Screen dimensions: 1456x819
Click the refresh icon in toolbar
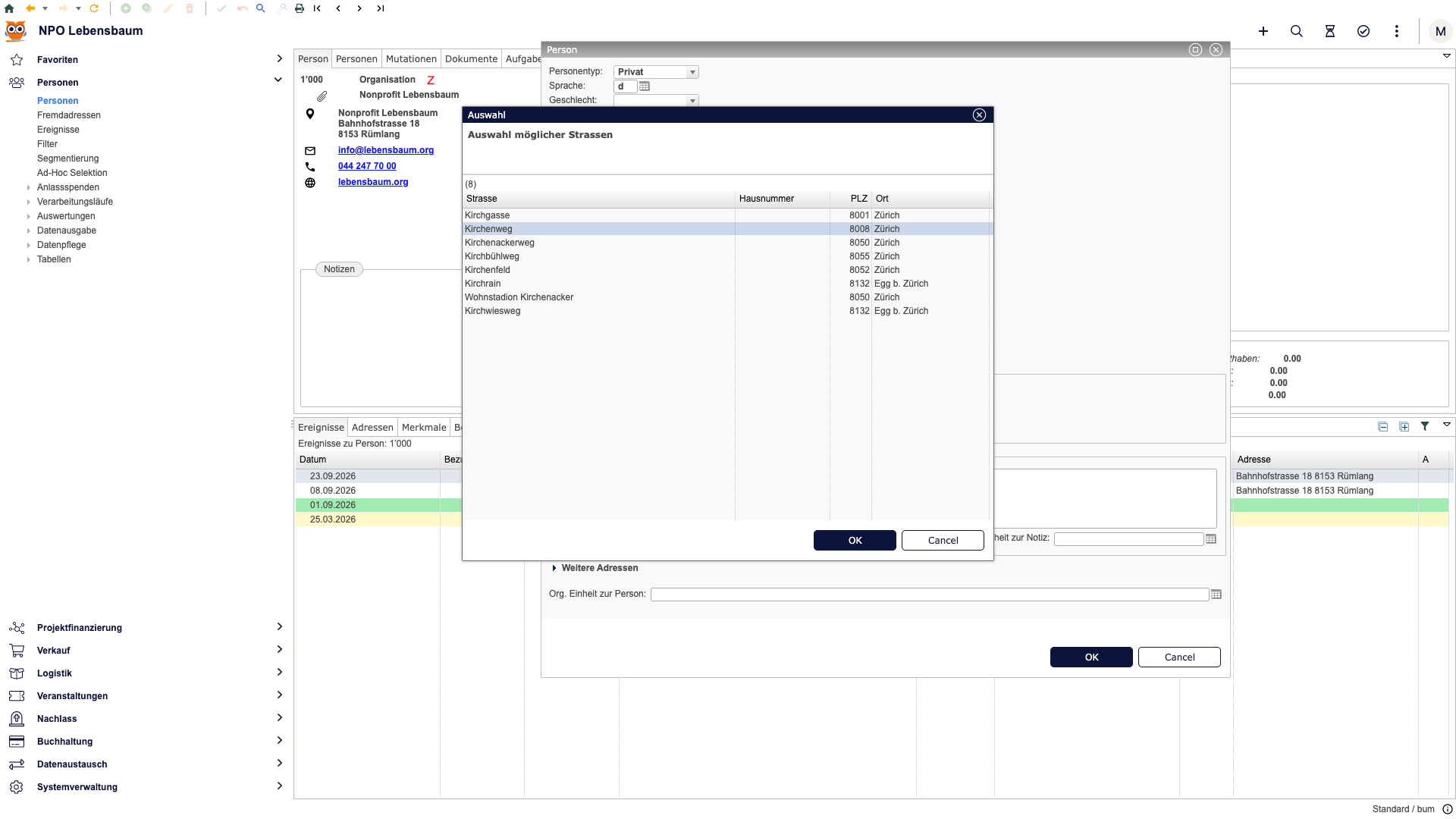tap(94, 8)
